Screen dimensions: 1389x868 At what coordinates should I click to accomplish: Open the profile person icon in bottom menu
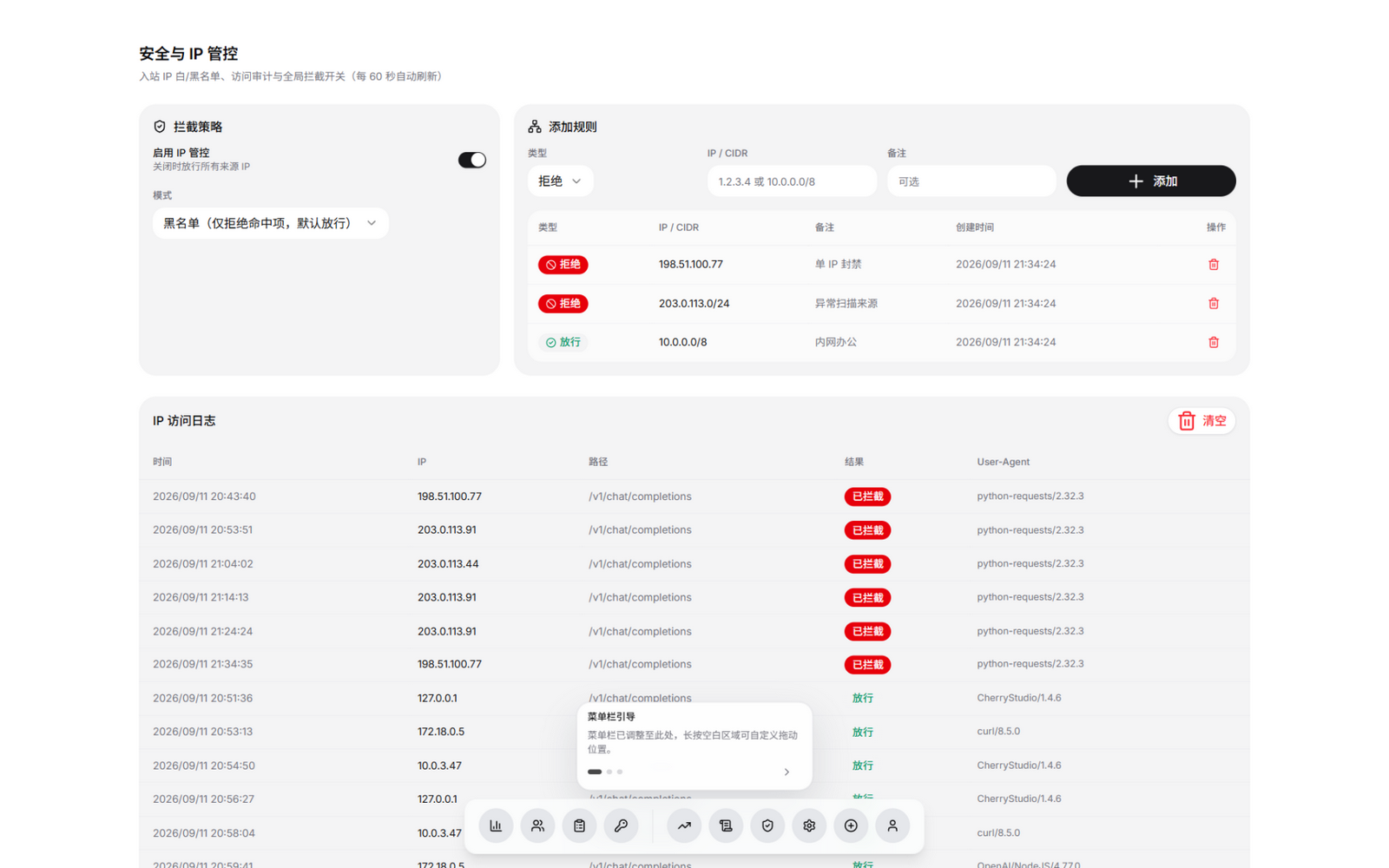pos(892,825)
